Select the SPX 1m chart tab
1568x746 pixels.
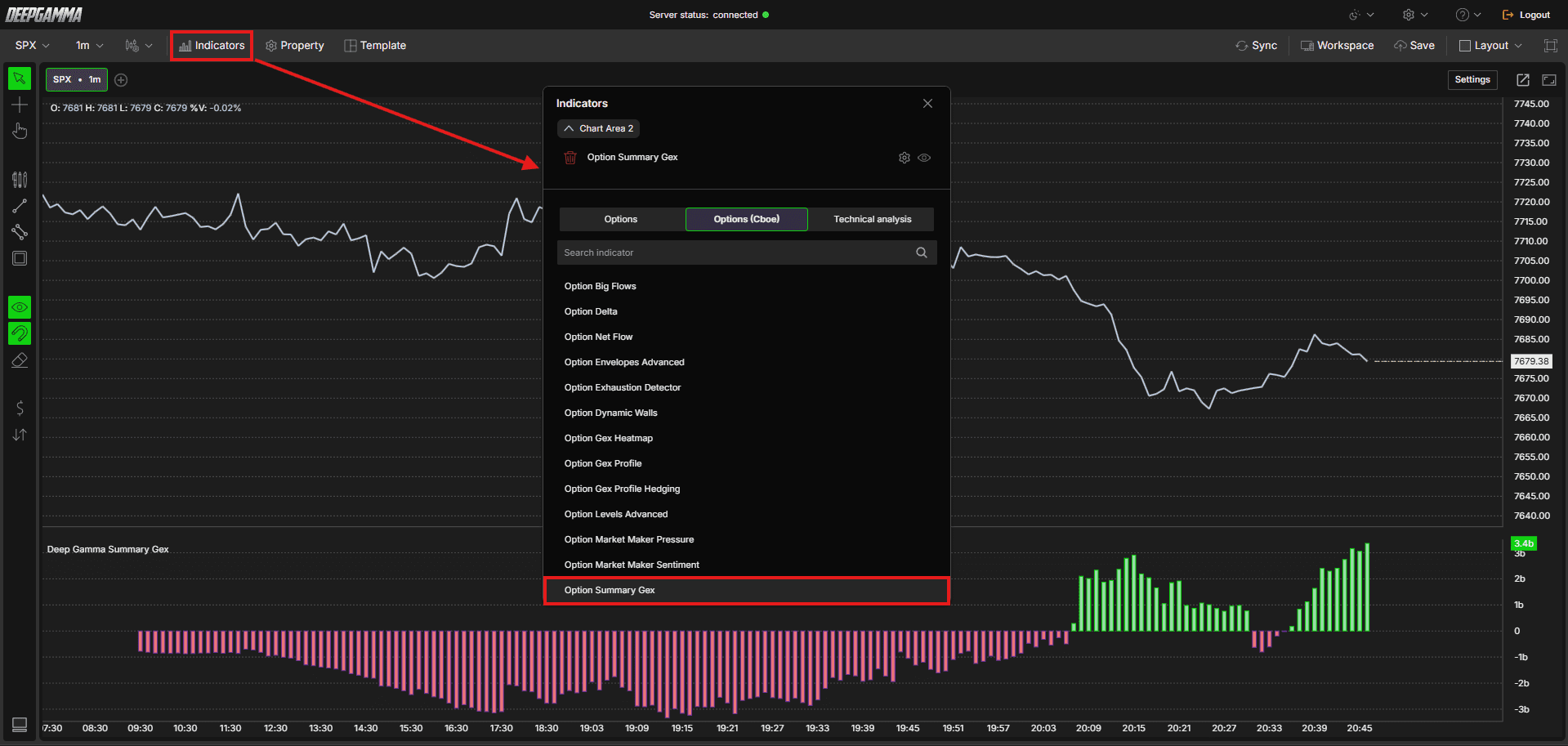click(x=77, y=80)
